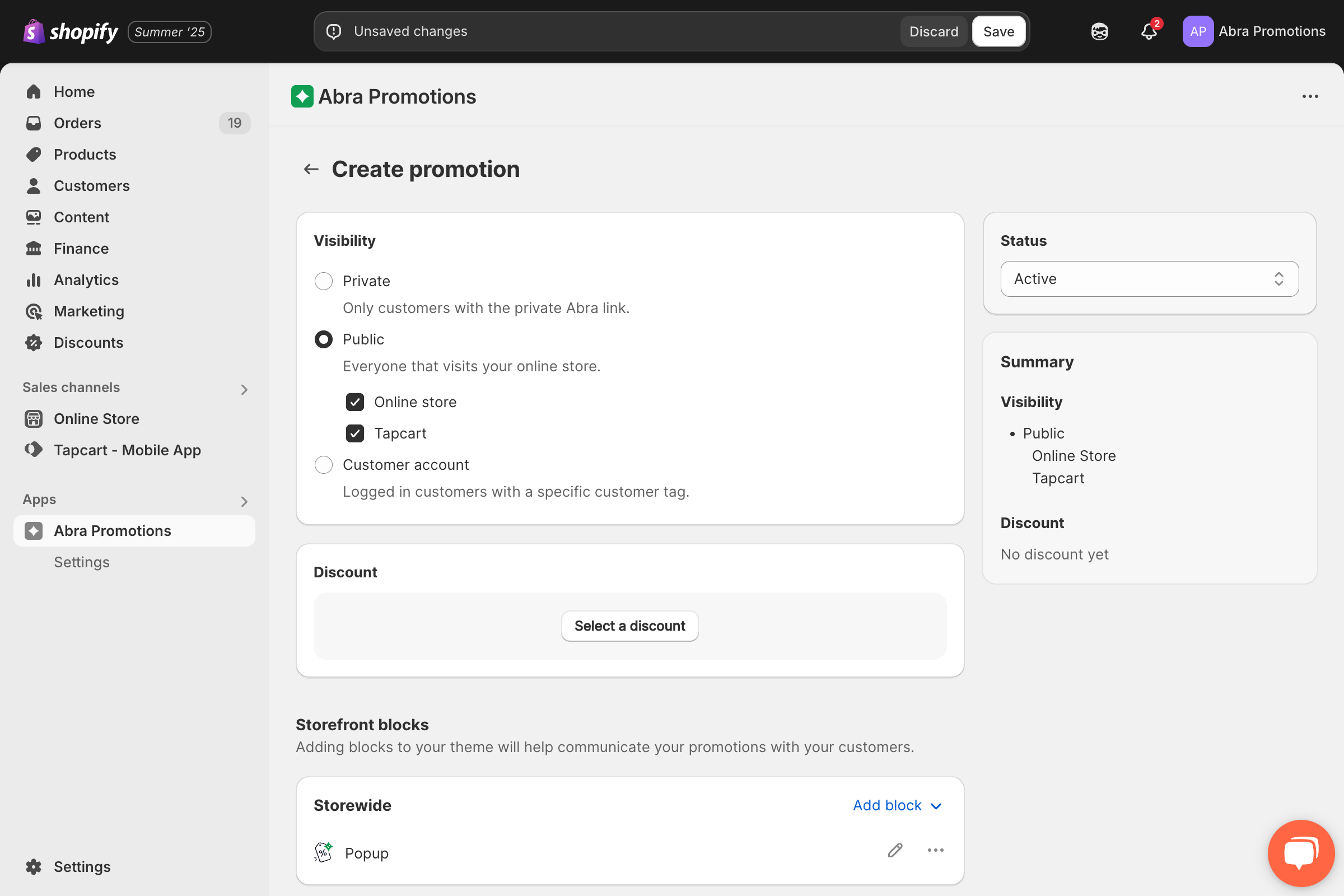Click the Marketing target icon
Viewport: 1344px width, 896px height.
(x=34, y=311)
